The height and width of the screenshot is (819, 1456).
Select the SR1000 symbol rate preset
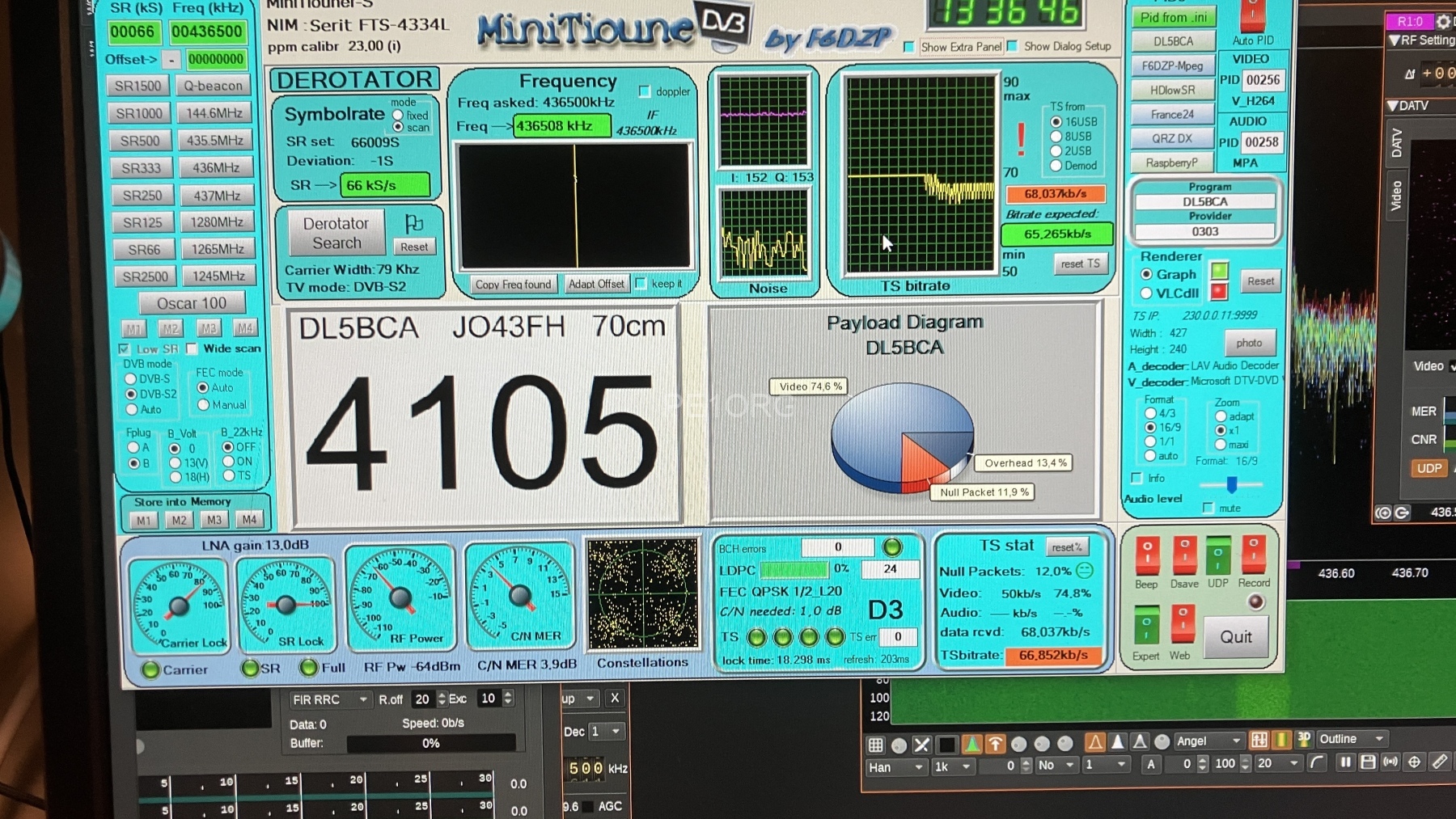click(x=138, y=113)
